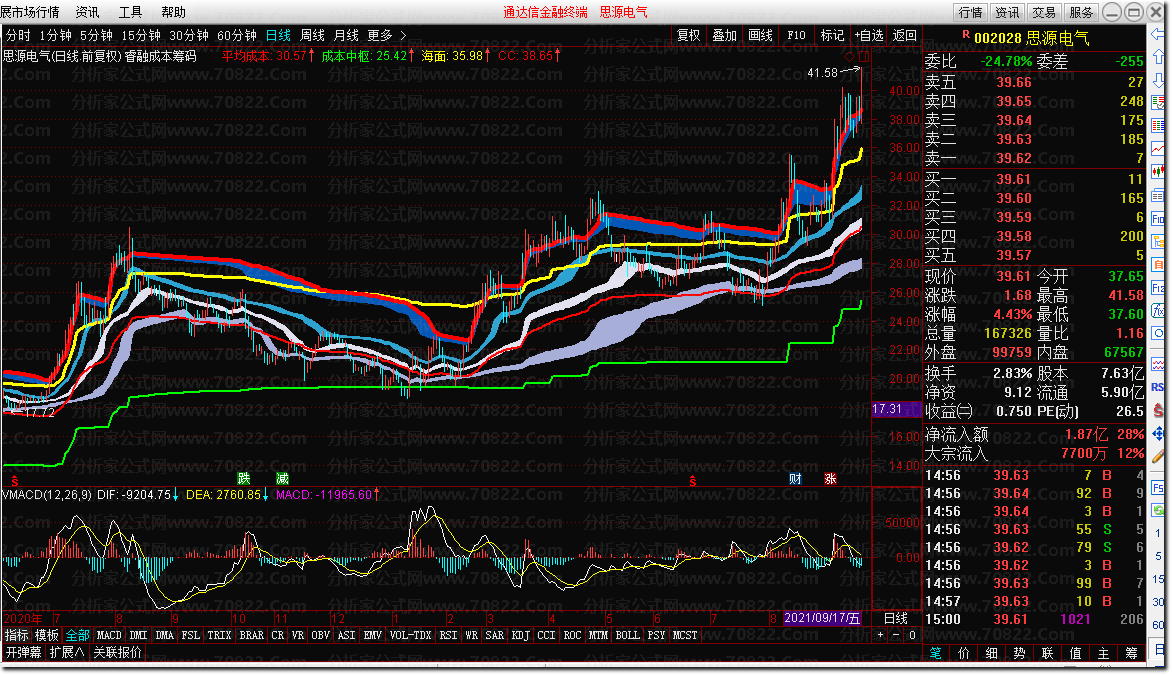Click the back arrow icon in right sidebar
Image resolution: width=1173 pixels, height=675 pixels.
pos(1158,34)
